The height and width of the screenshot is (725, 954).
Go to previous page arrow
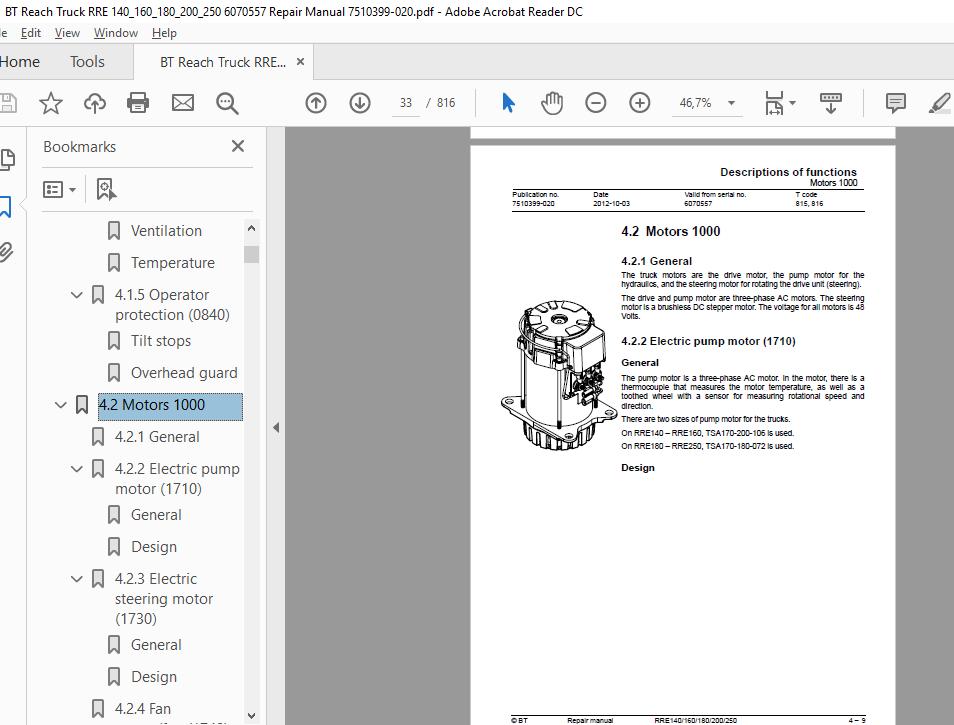[316, 103]
